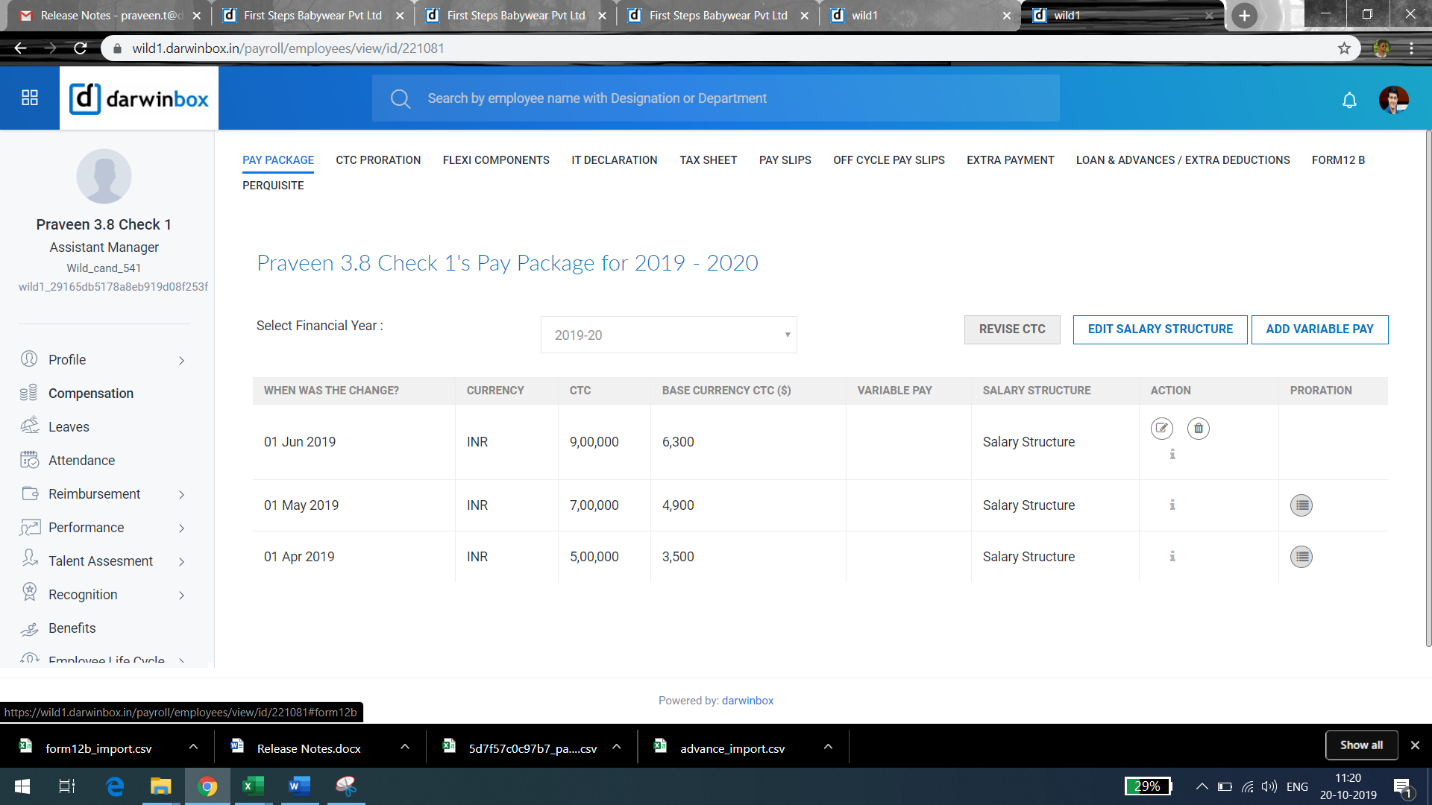The width and height of the screenshot is (1432, 805).
Task: Open Microsoft Edge from the taskbar
Action: click(115, 786)
